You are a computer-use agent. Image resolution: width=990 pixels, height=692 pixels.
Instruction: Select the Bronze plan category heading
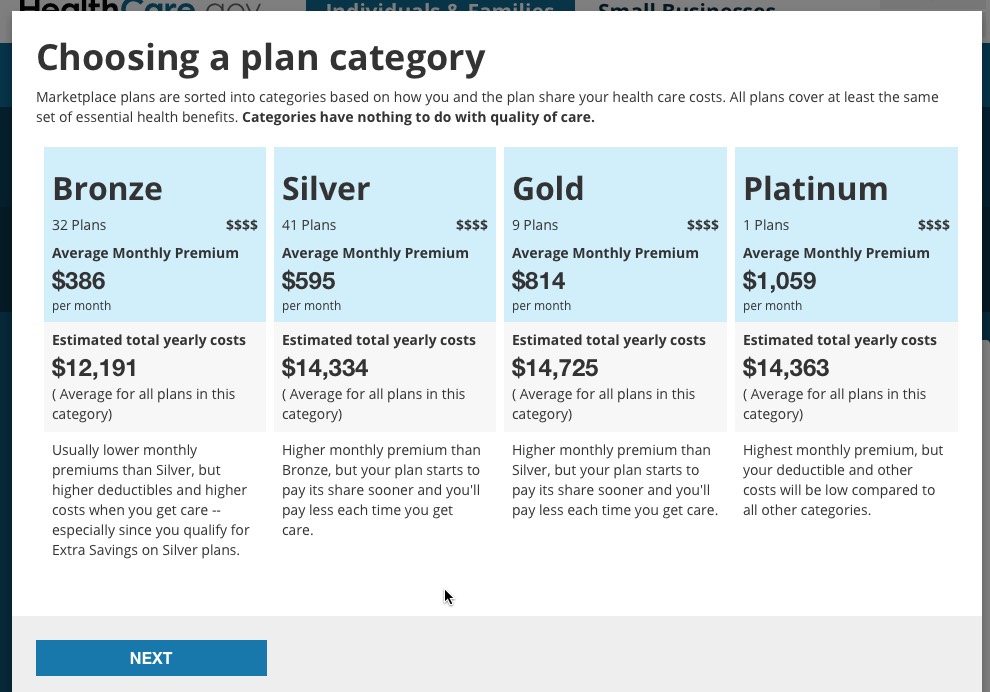pyautogui.click(x=107, y=189)
